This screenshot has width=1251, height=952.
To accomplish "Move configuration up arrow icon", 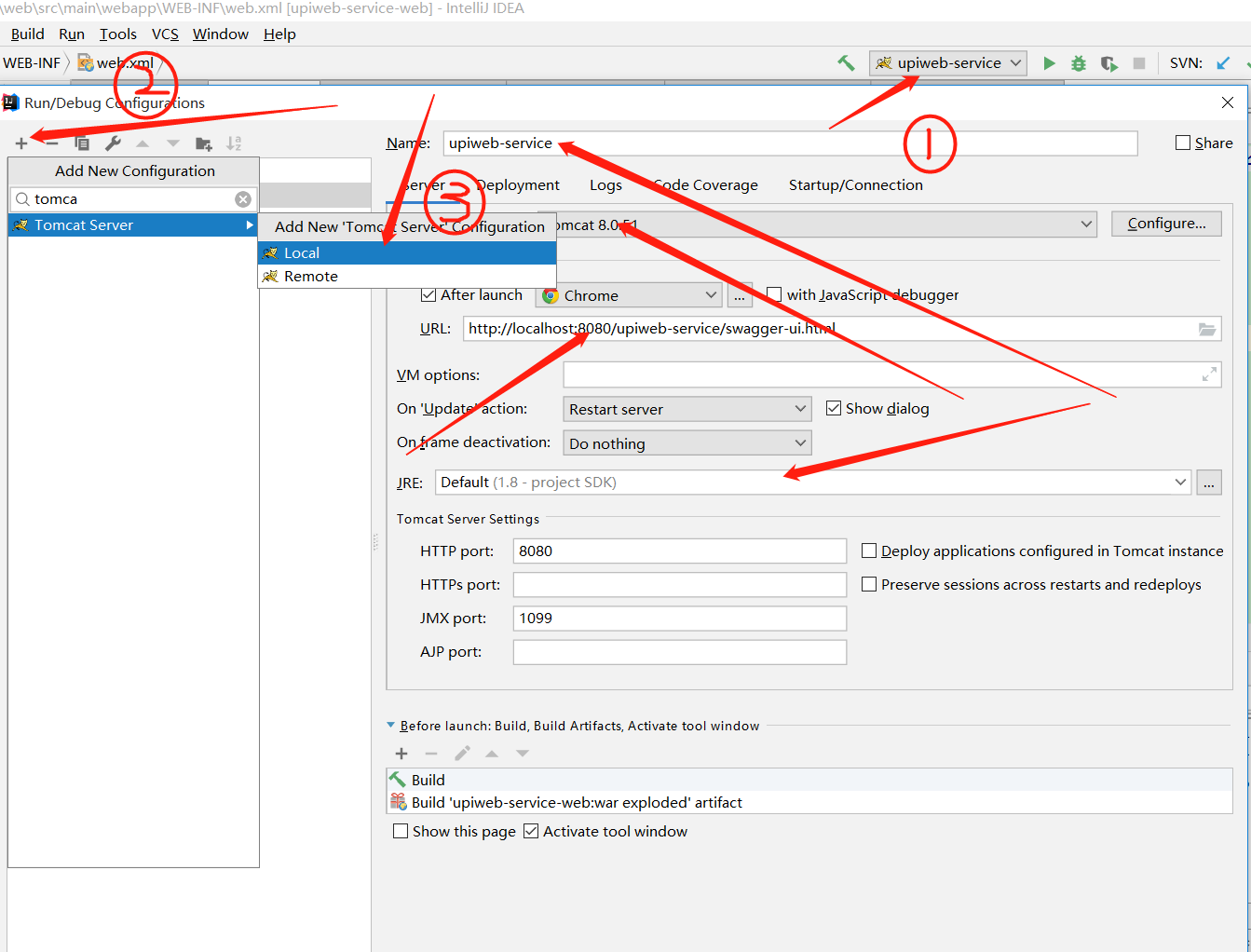I will tap(143, 143).
